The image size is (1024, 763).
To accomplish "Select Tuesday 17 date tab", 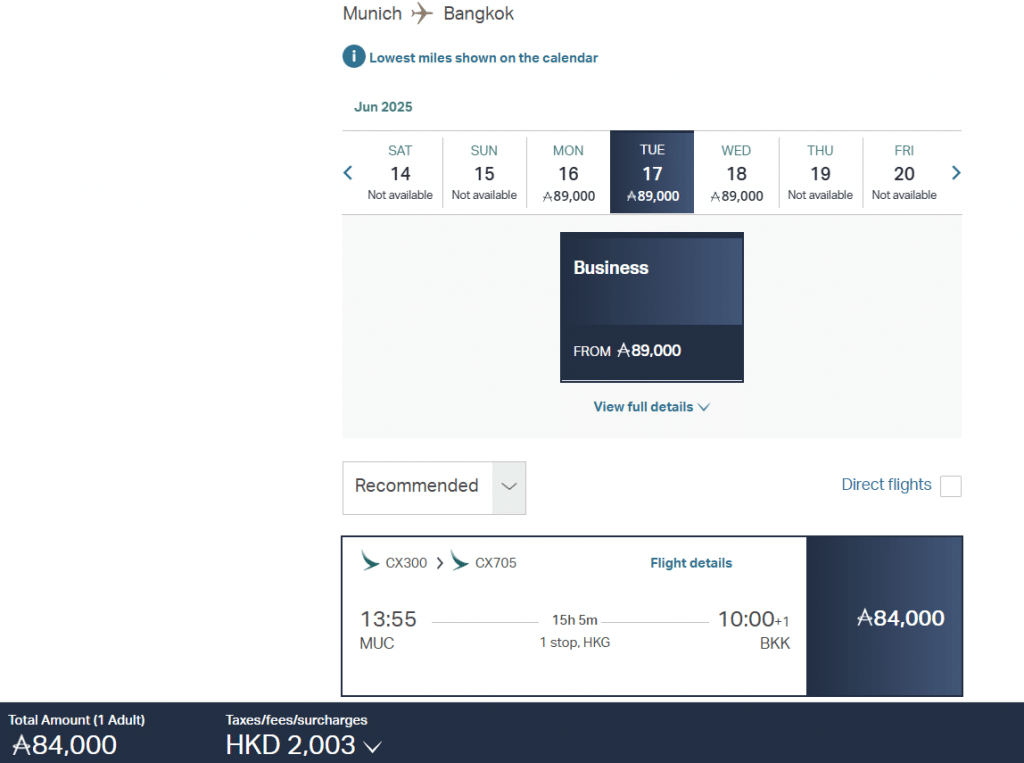I will [652, 172].
